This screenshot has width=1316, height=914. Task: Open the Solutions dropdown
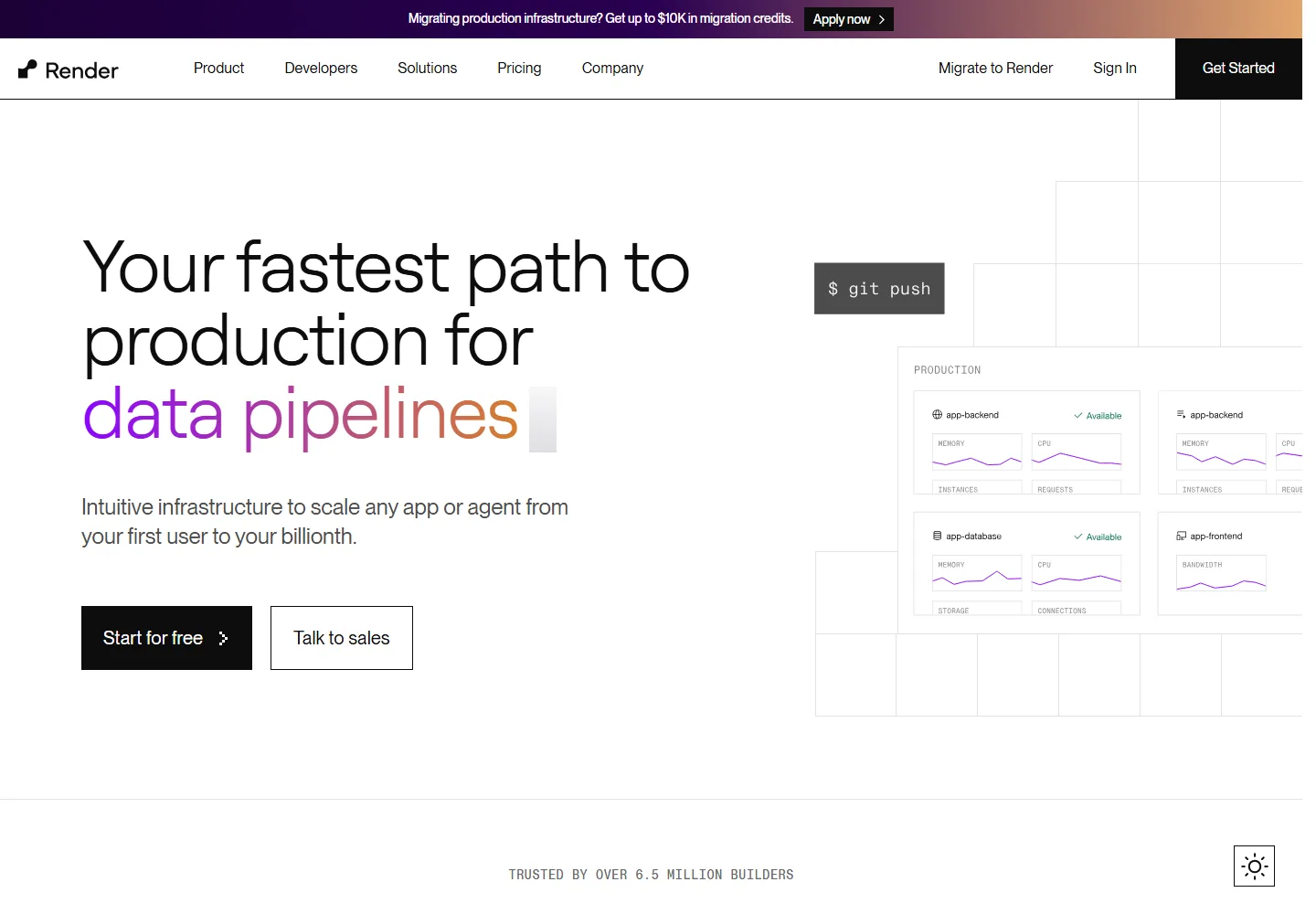pyautogui.click(x=427, y=69)
